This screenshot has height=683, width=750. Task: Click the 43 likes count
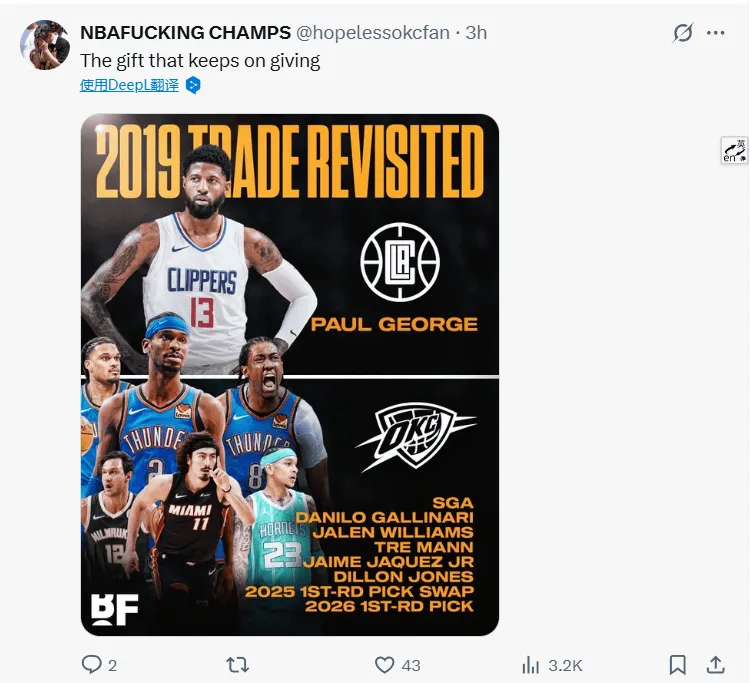410,665
